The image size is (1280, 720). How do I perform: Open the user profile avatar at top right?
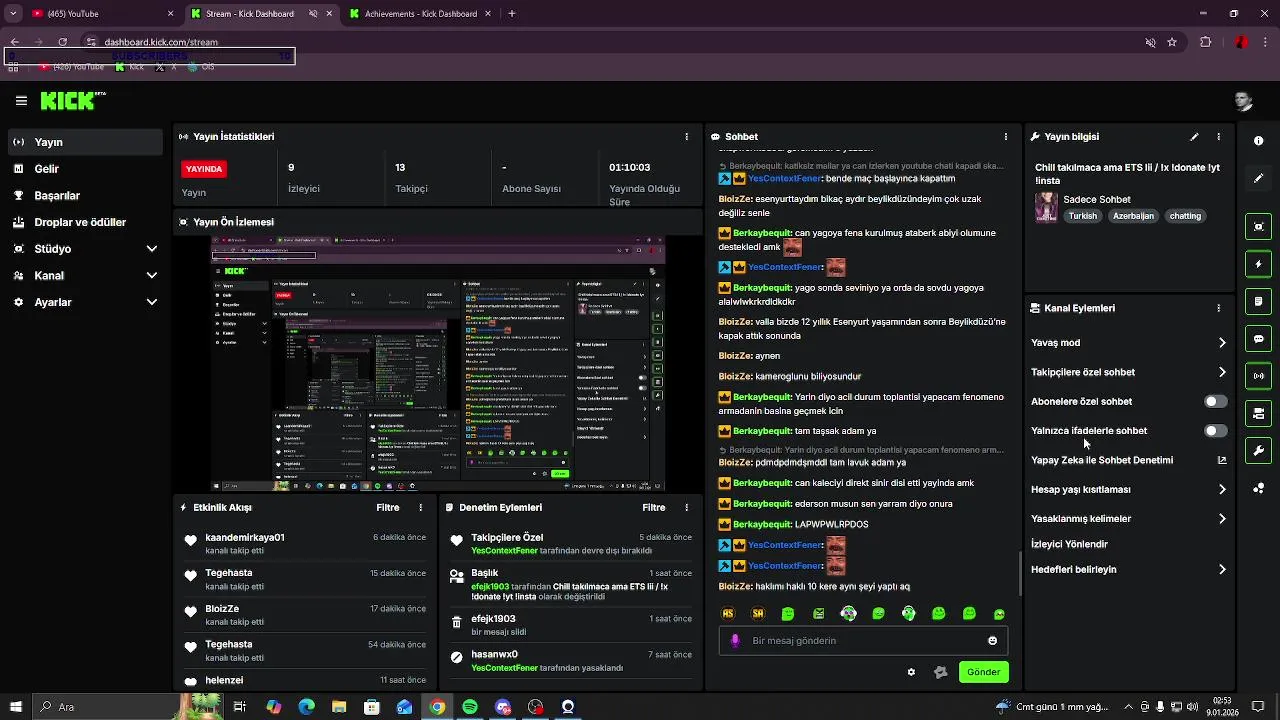click(x=1243, y=101)
